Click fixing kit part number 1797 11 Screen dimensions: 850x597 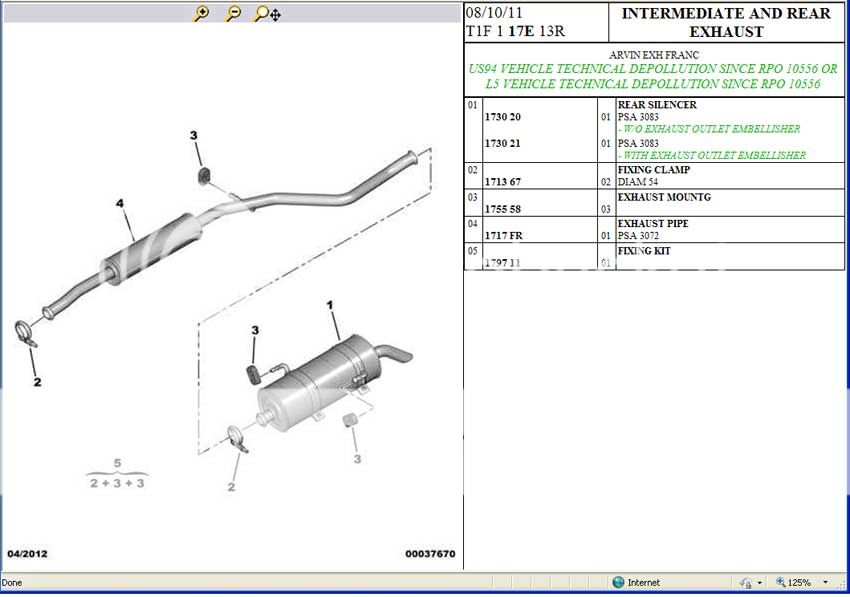(x=503, y=263)
